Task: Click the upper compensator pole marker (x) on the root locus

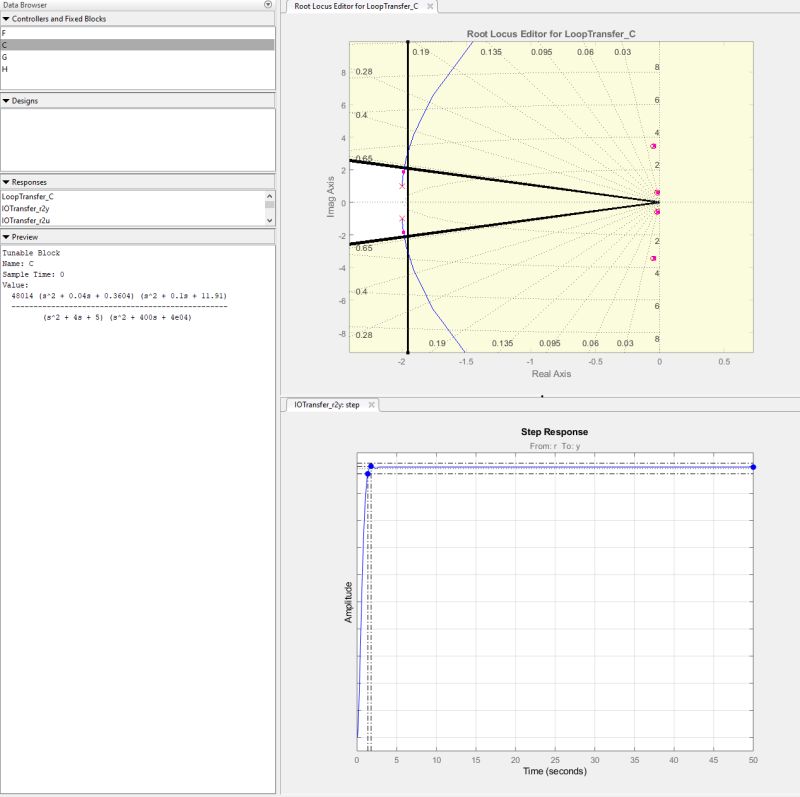Action: click(402, 186)
